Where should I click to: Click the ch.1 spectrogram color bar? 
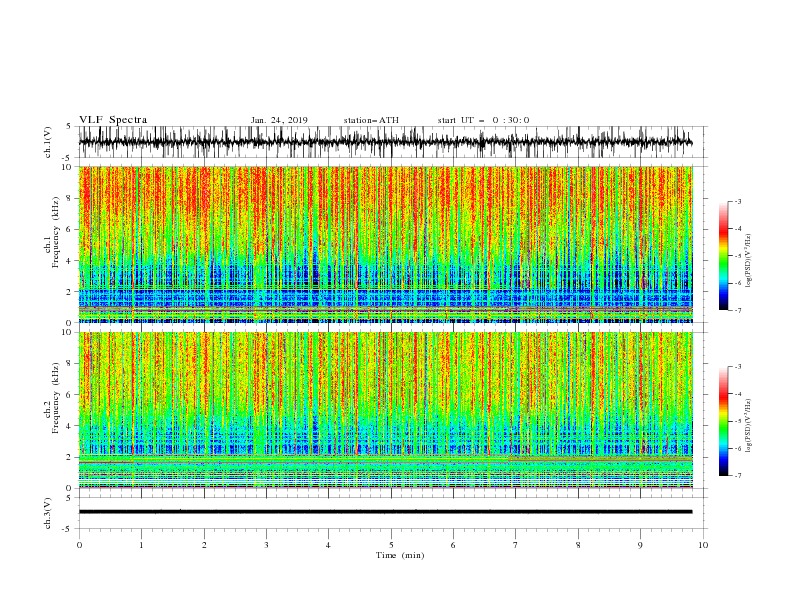[x=723, y=256]
